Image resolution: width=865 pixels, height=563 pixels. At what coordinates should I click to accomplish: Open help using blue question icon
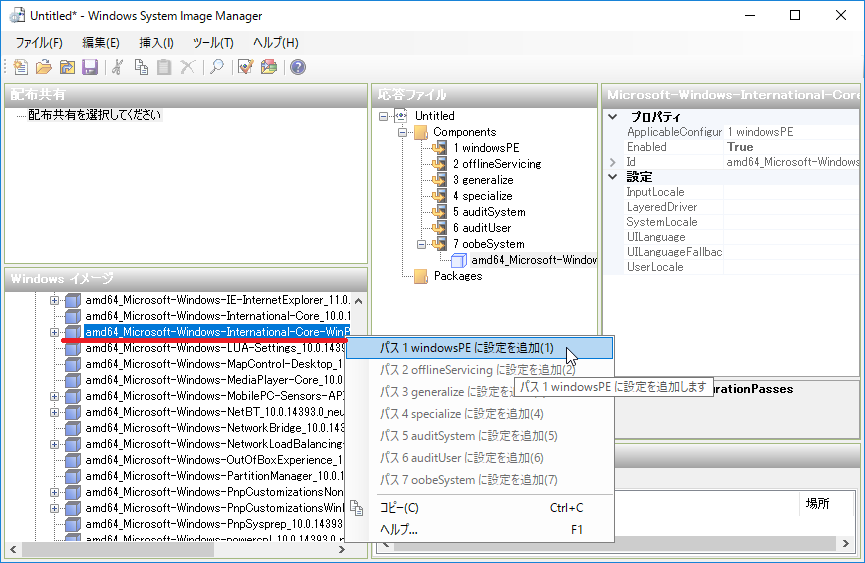tap(298, 67)
